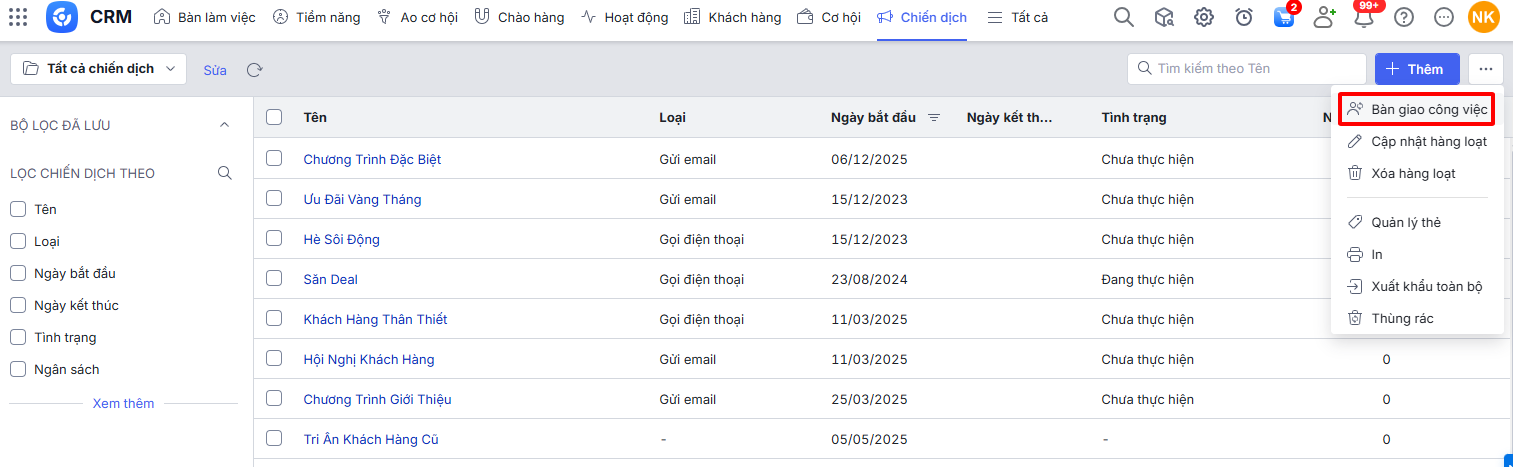This screenshot has width=1513, height=467.
Task: Click the refresh icon beside Sửa
Action: click(255, 70)
